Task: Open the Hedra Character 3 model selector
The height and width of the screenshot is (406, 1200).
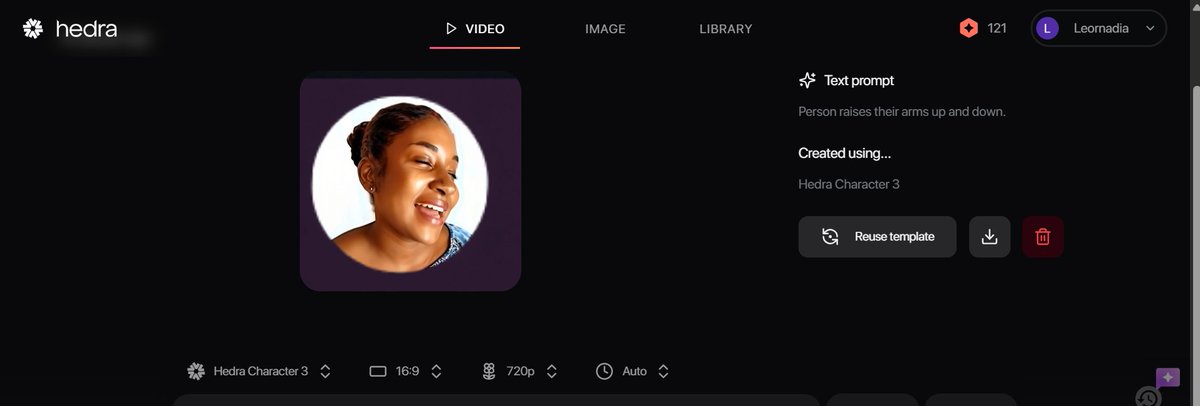Action: (259, 371)
